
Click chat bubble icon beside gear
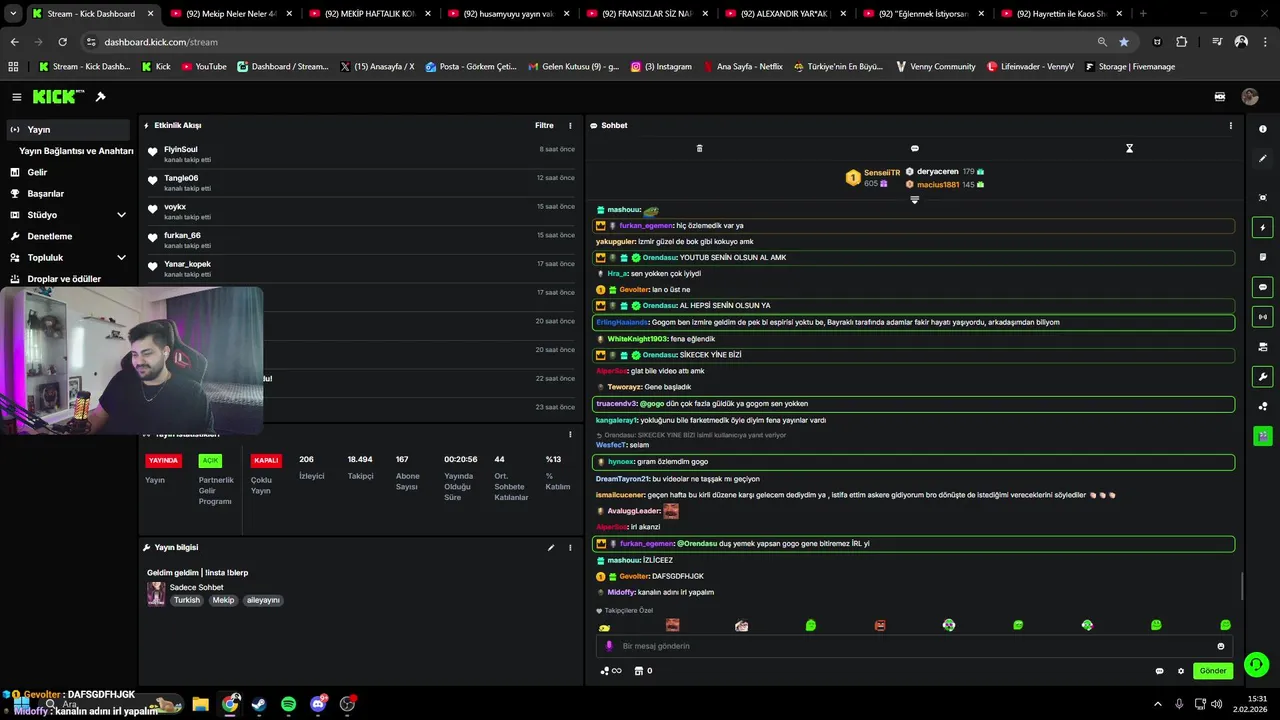[x=1160, y=671]
